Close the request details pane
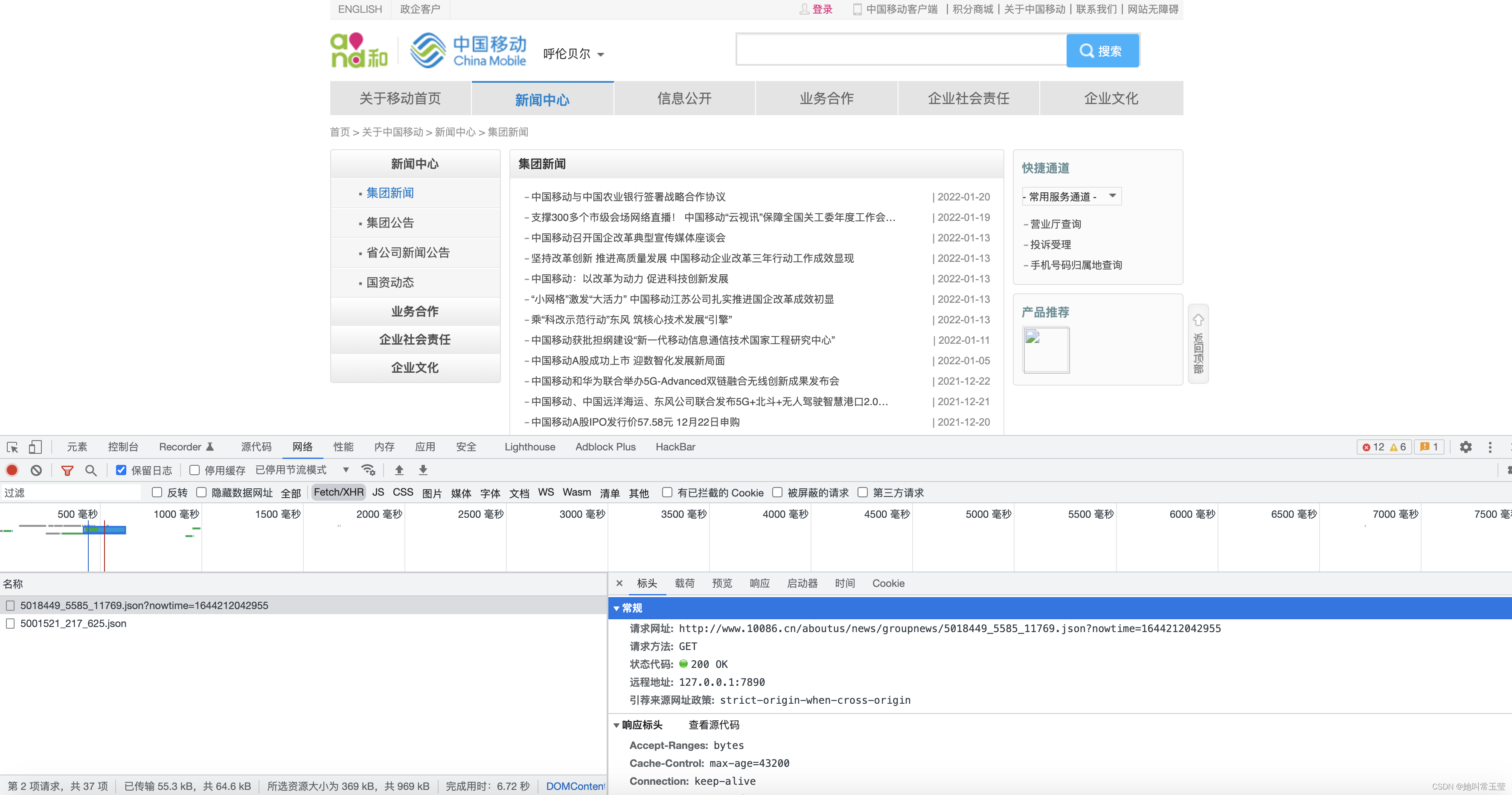Viewport: 1512px width, 795px height. (619, 583)
